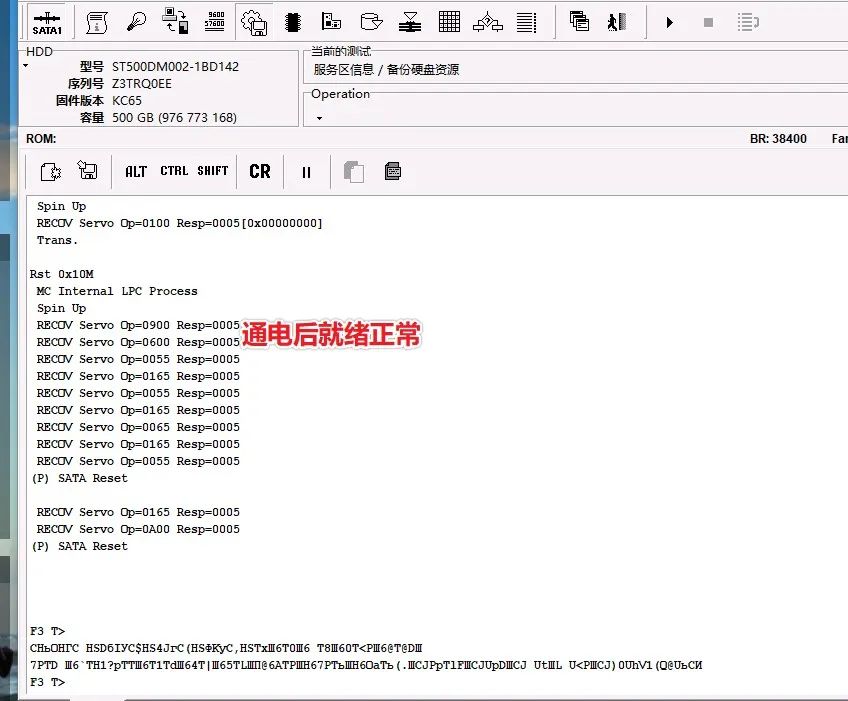This screenshot has width=848, height=701.
Task: Click the cascading windows icon
Action: pos(579,22)
